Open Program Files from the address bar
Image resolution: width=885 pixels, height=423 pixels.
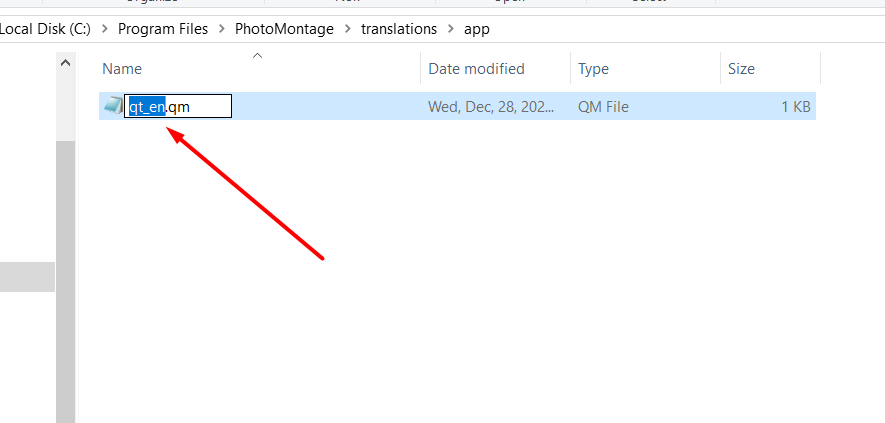pos(163,29)
